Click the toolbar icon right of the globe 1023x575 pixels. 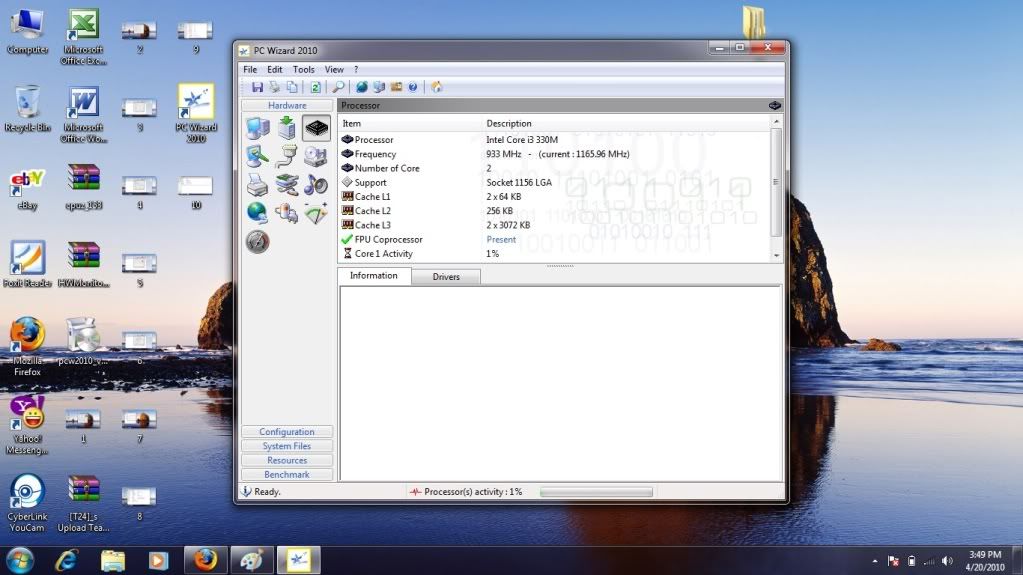click(x=379, y=87)
